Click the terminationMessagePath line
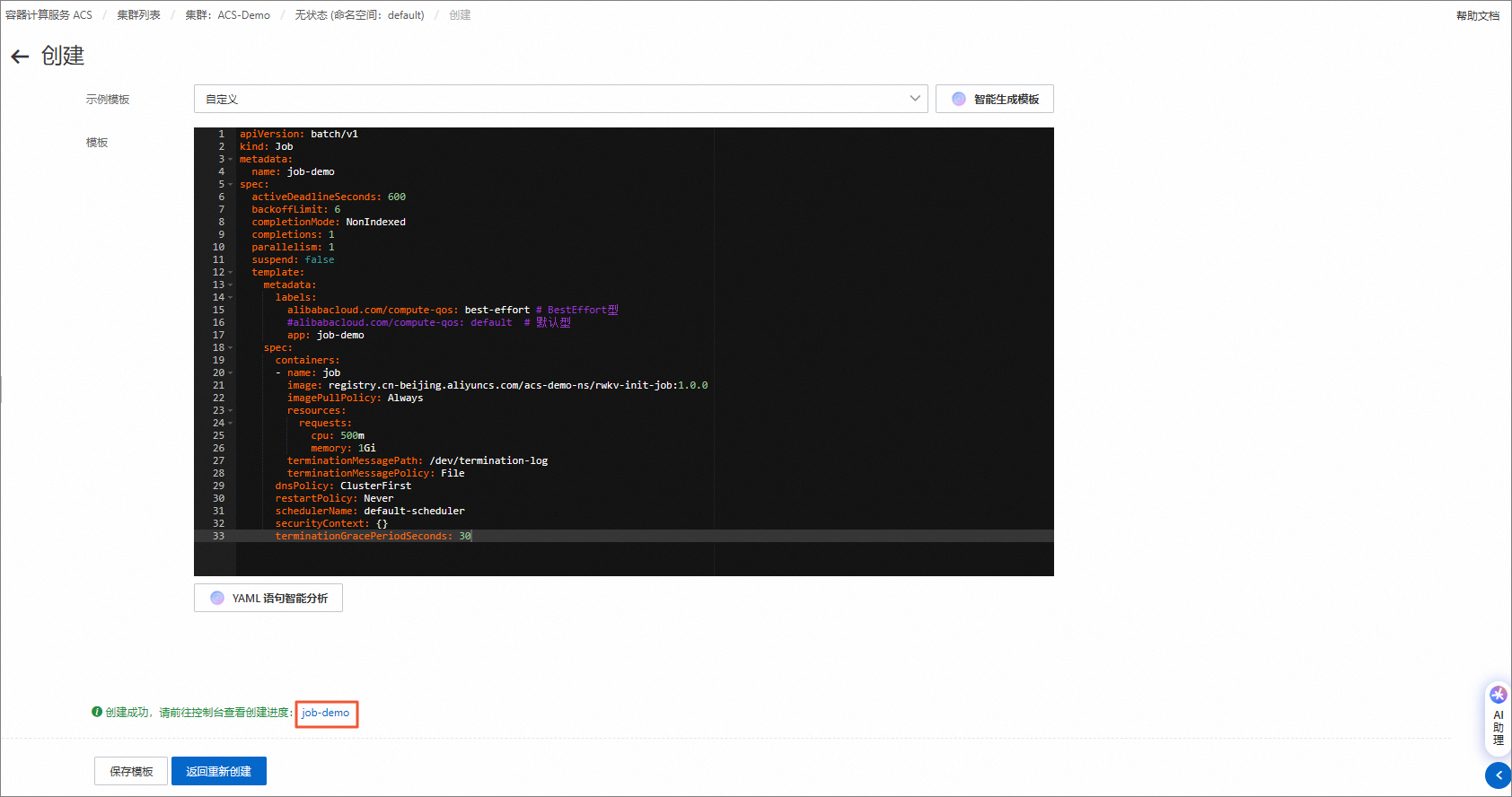Viewport: 1512px width, 797px height. [418, 460]
